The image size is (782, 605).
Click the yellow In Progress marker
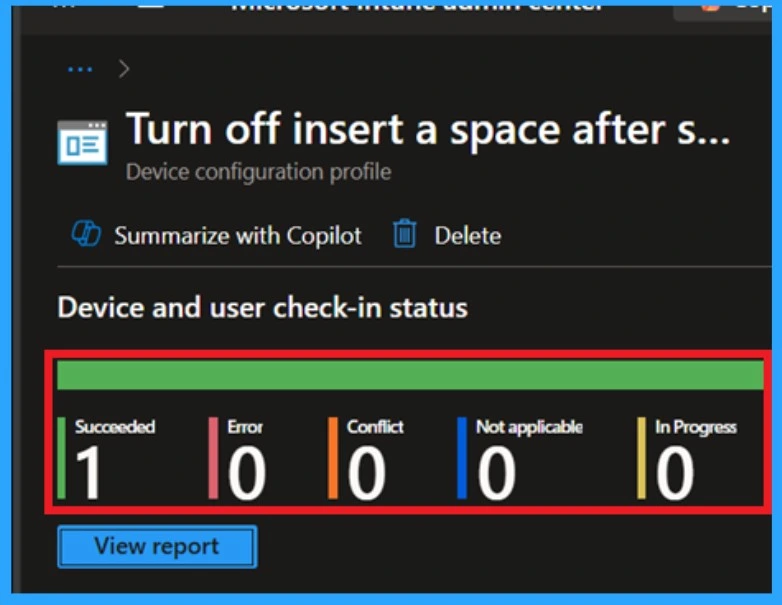tap(642, 457)
